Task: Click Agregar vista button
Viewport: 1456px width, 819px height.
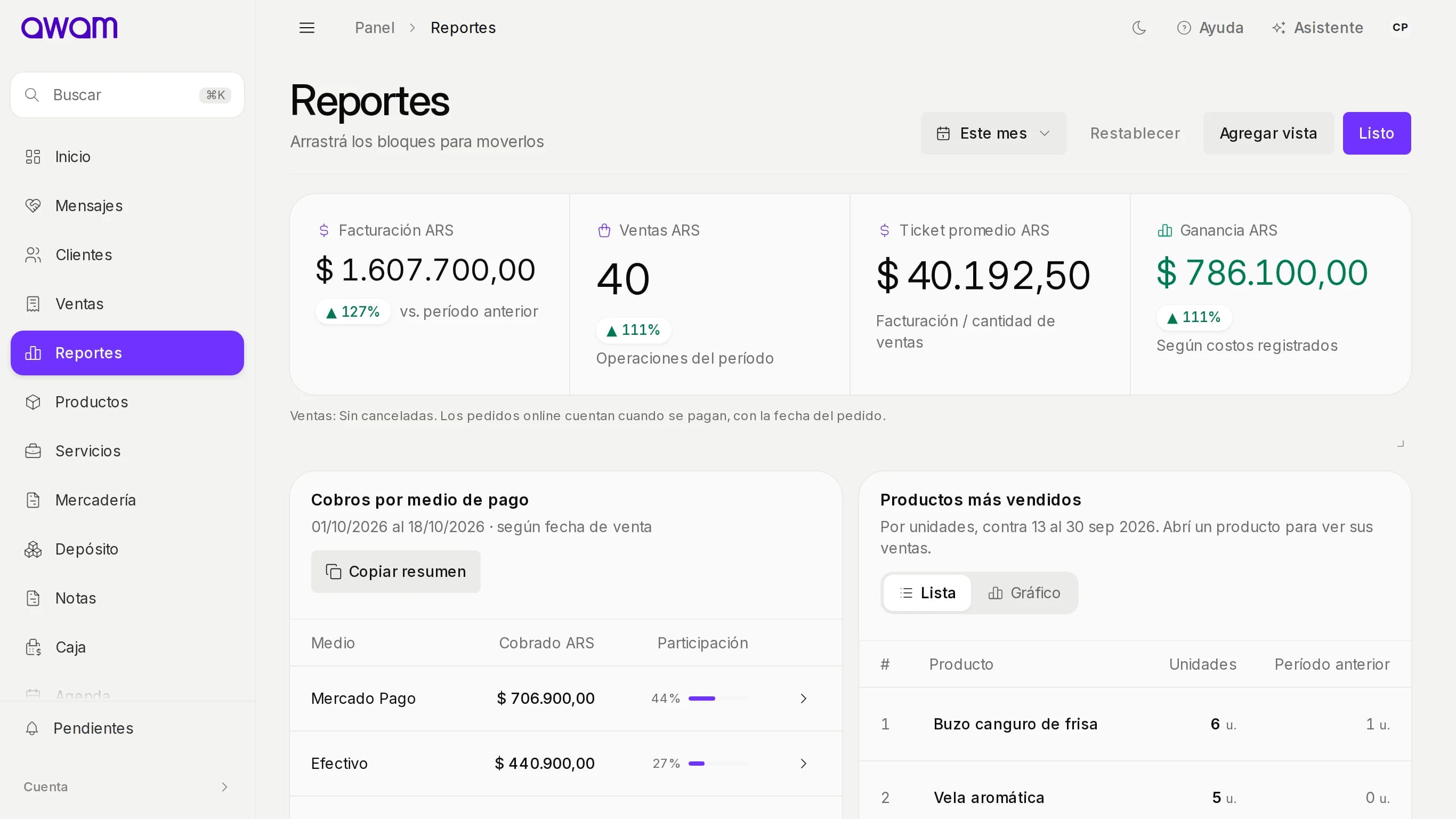Action: click(x=1268, y=133)
